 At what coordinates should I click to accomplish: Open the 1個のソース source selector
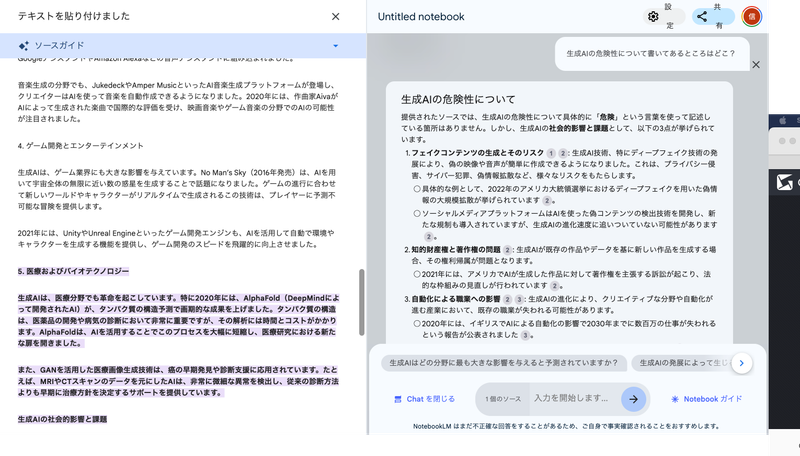(x=501, y=398)
